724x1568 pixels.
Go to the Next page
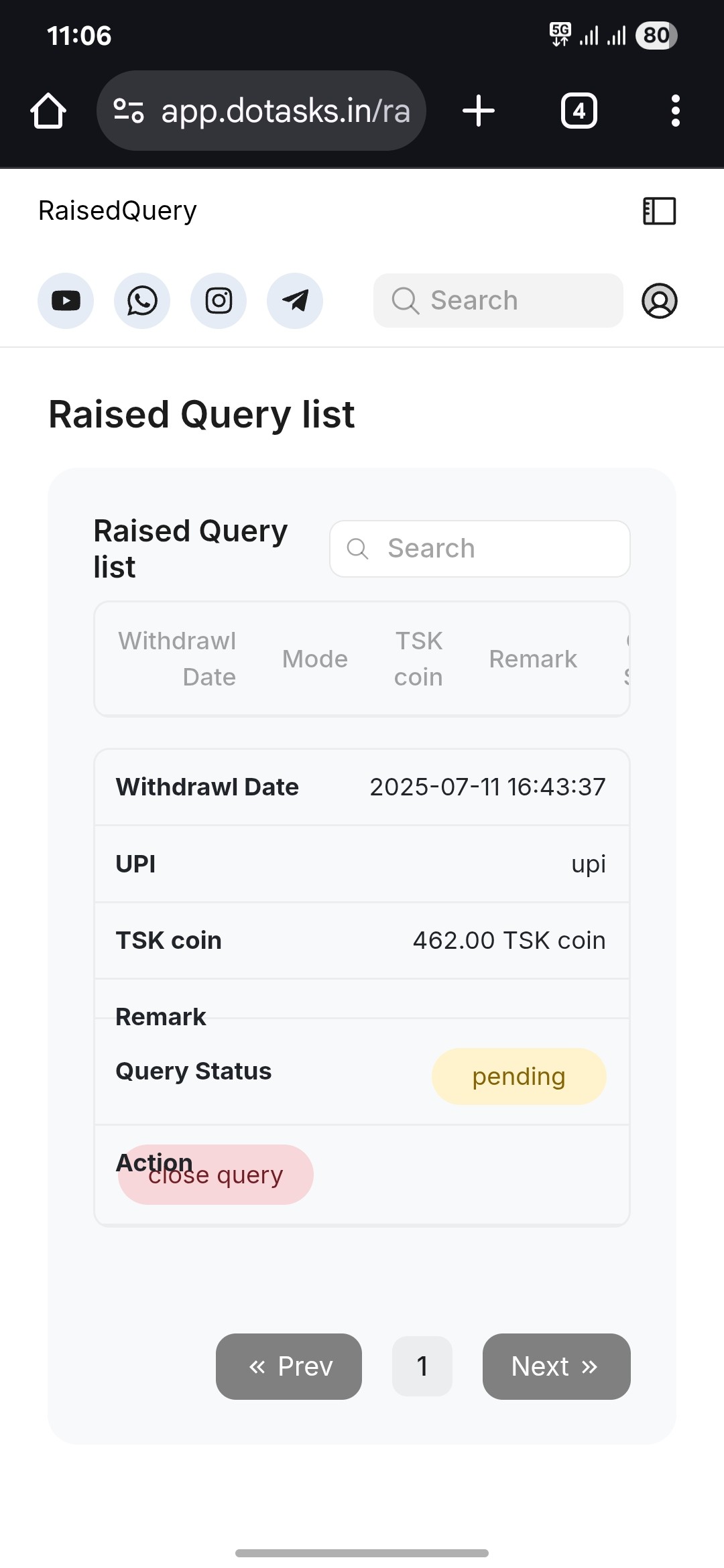(556, 1366)
